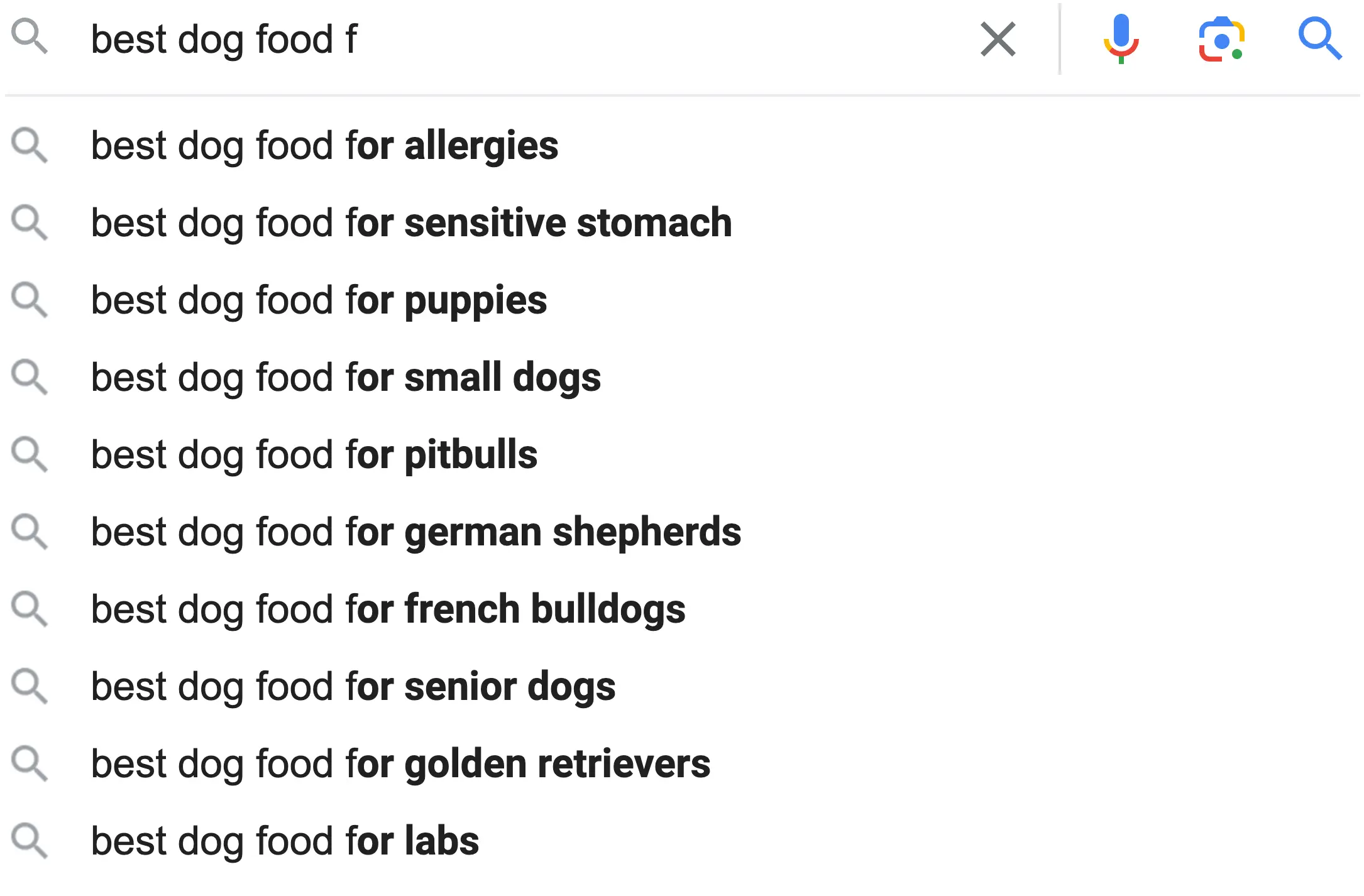Select 'best dog food for german shepherds'
This screenshot has width=1364, height=896.
pyautogui.click(x=415, y=532)
